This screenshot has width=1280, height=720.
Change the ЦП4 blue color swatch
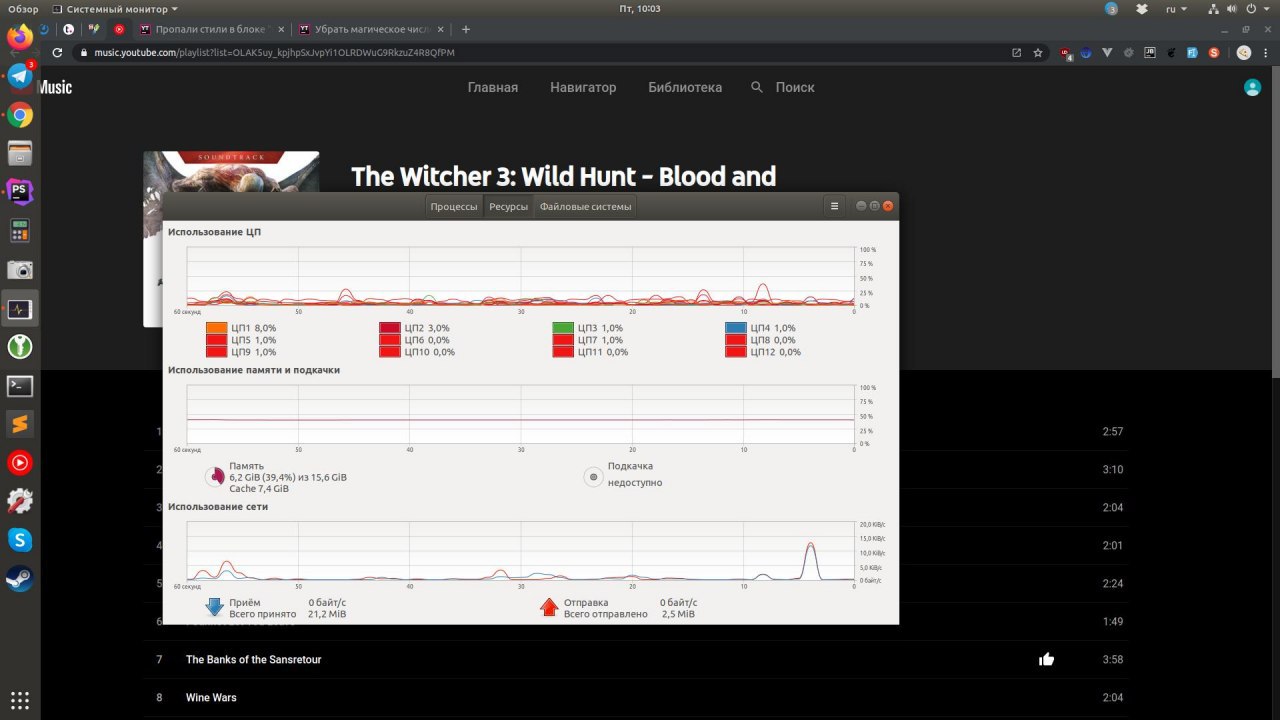[736, 328]
